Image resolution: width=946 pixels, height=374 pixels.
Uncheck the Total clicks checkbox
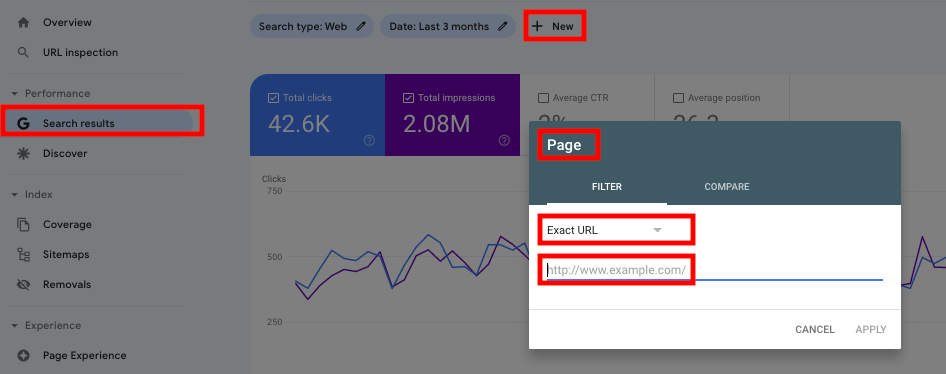tap(273, 98)
